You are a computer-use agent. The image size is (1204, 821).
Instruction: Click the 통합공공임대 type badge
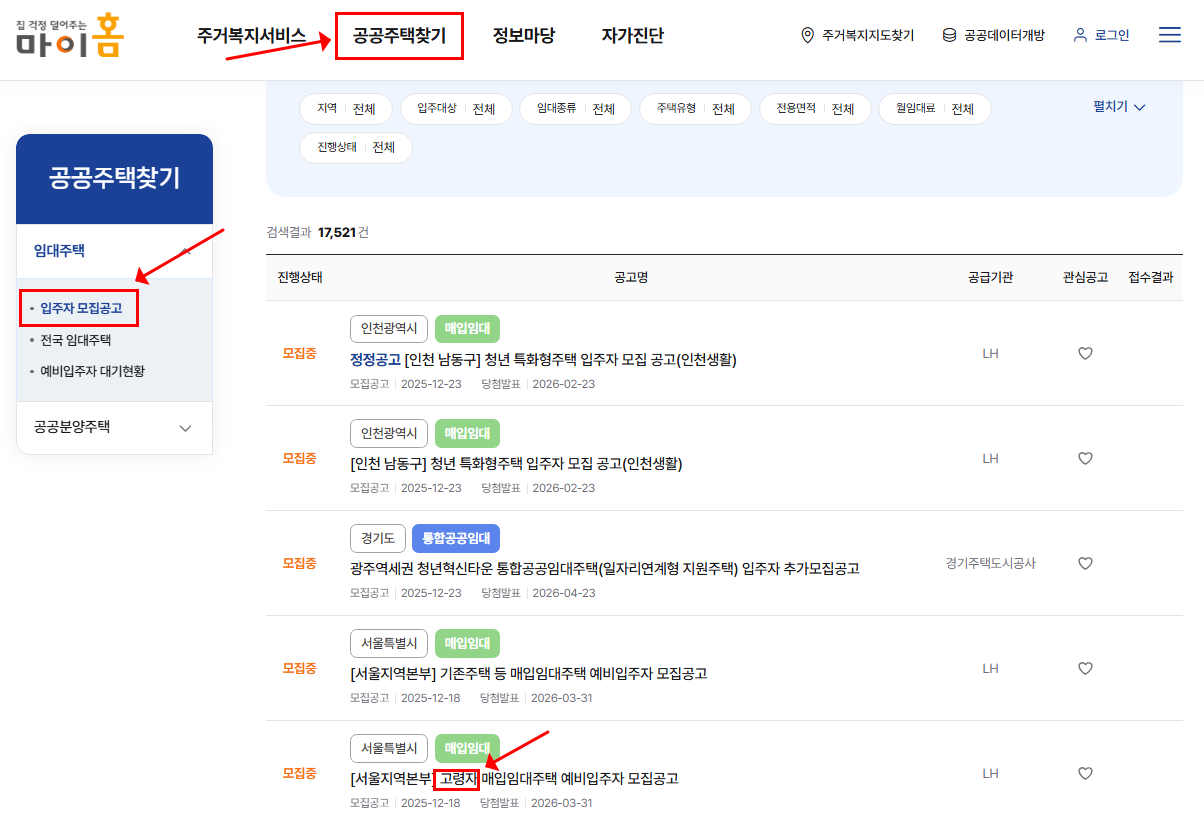[x=456, y=538]
